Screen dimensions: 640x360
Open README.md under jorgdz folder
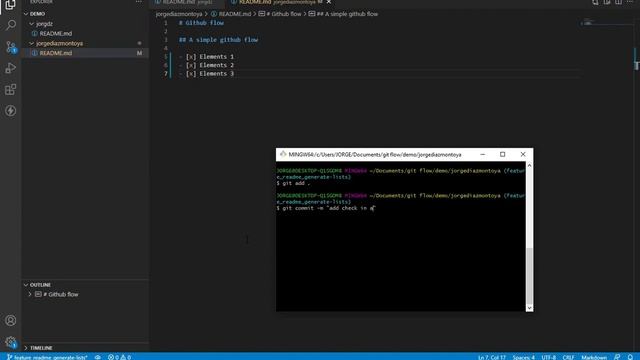point(85,33)
